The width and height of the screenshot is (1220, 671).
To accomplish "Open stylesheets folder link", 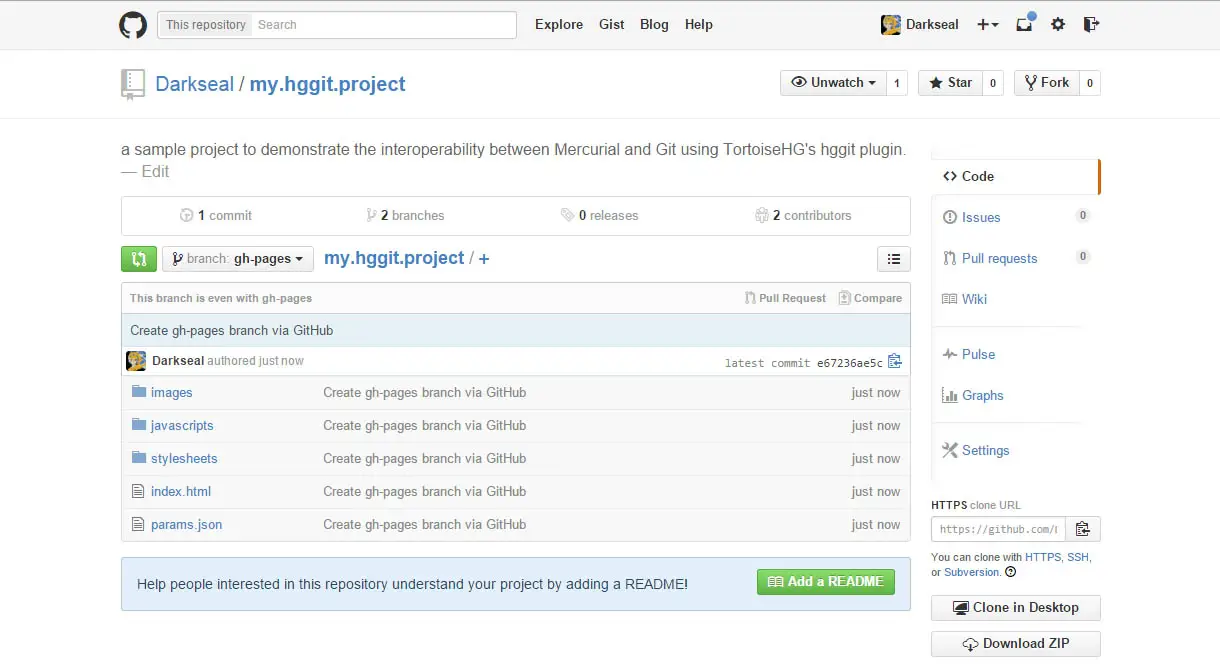I will [x=184, y=458].
